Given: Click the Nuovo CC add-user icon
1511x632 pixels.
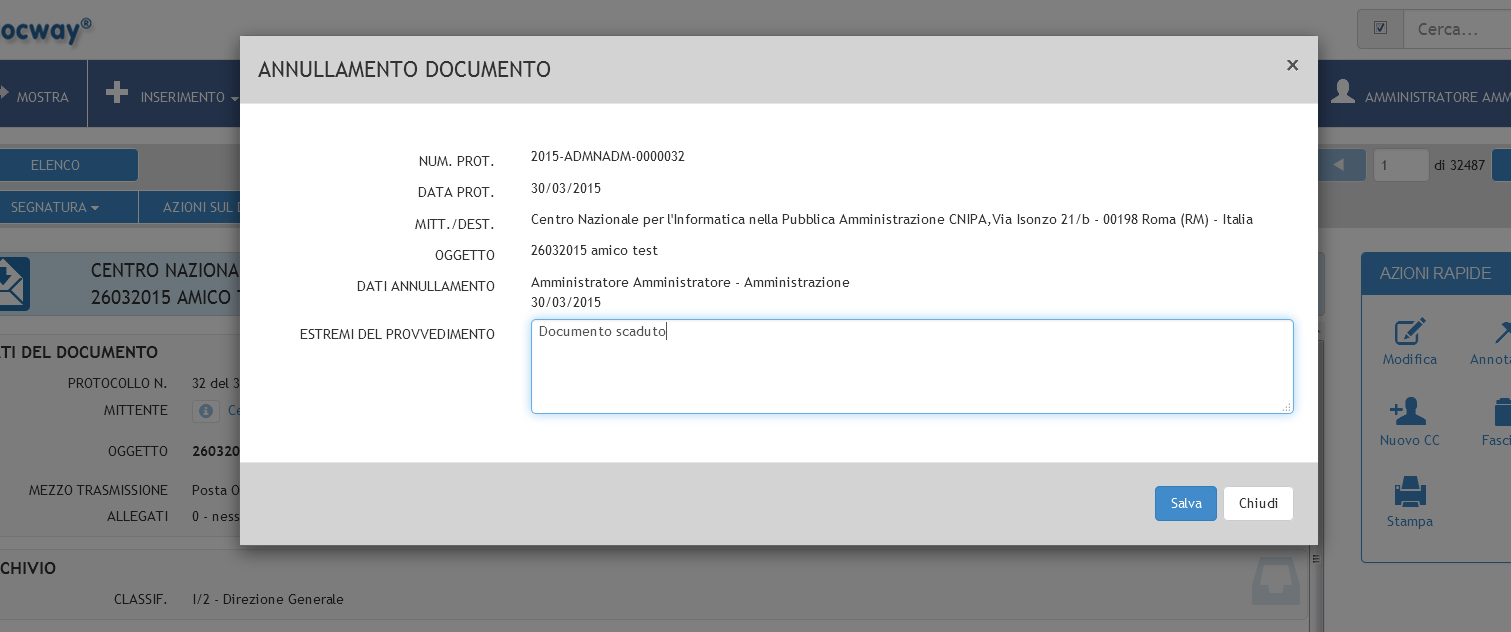Looking at the screenshot, I should click(1409, 412).
